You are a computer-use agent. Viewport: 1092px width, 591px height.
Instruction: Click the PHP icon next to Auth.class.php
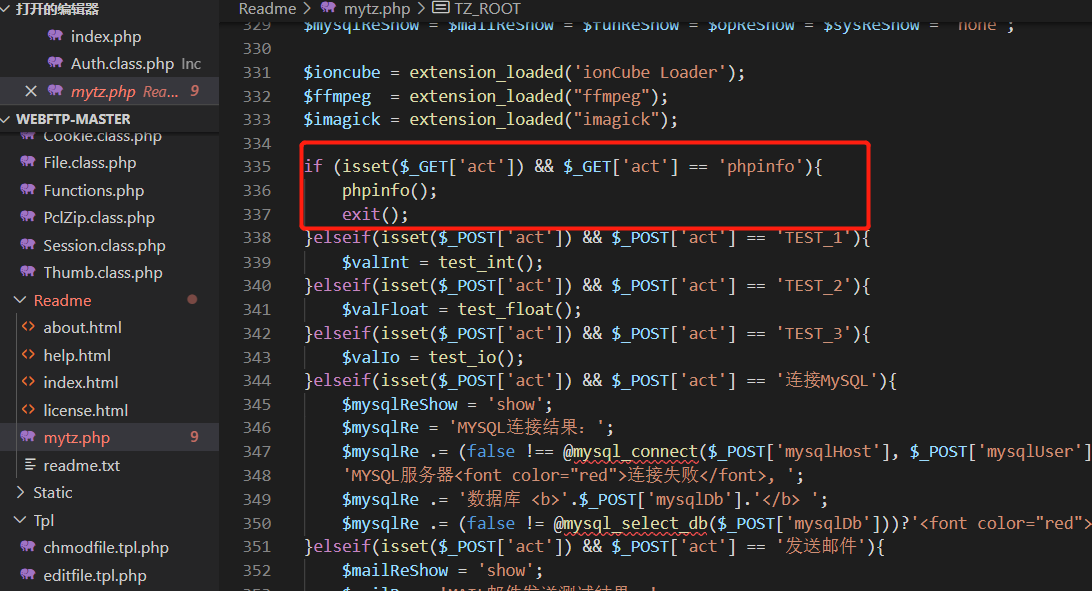pos(55,64)
